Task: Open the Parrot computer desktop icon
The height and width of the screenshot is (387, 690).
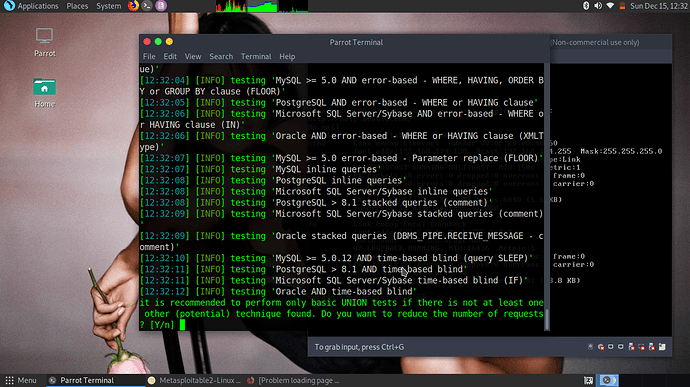Action: [44, 42]
